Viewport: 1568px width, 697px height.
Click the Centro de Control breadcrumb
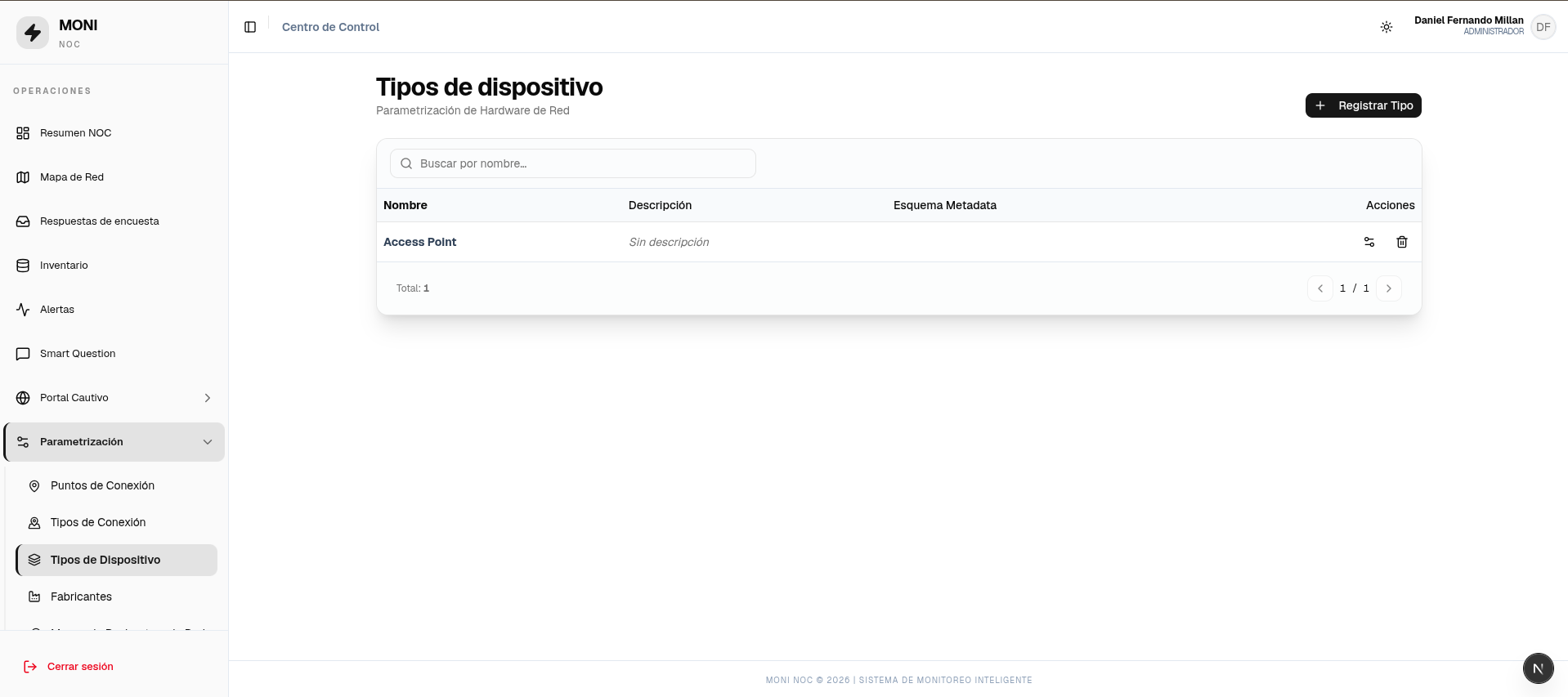pos(330,27)
